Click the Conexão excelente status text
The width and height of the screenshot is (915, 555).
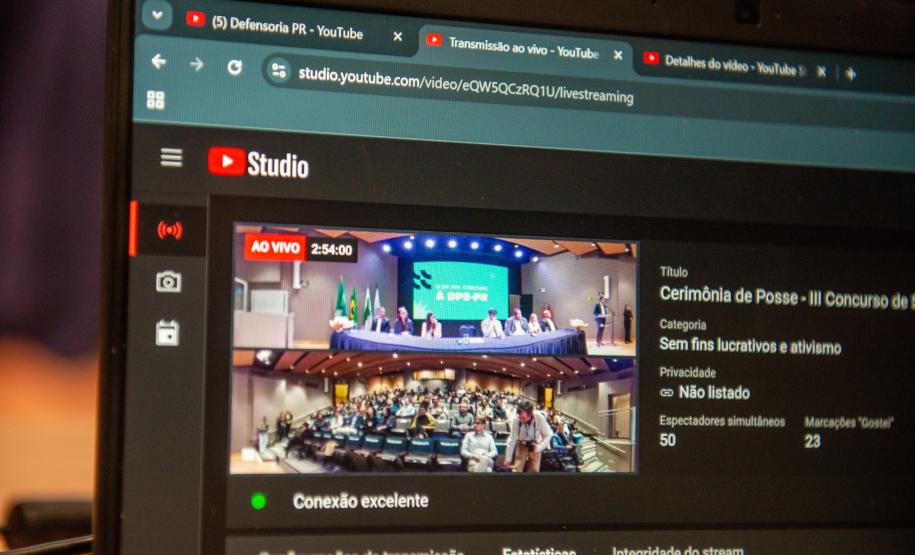(x=361, y=501)
